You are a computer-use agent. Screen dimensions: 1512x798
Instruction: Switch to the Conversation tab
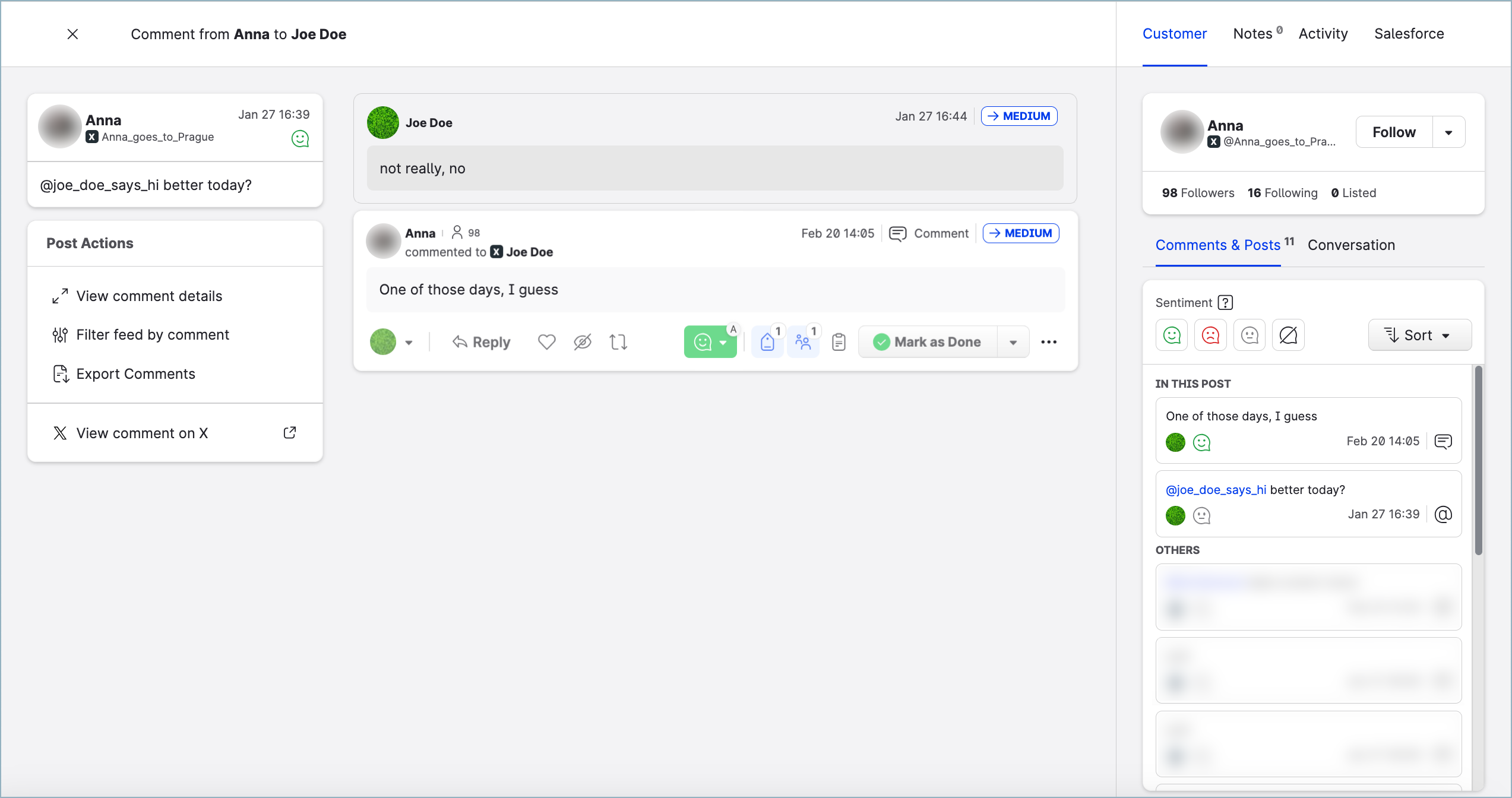click(x=1351, y=245)
